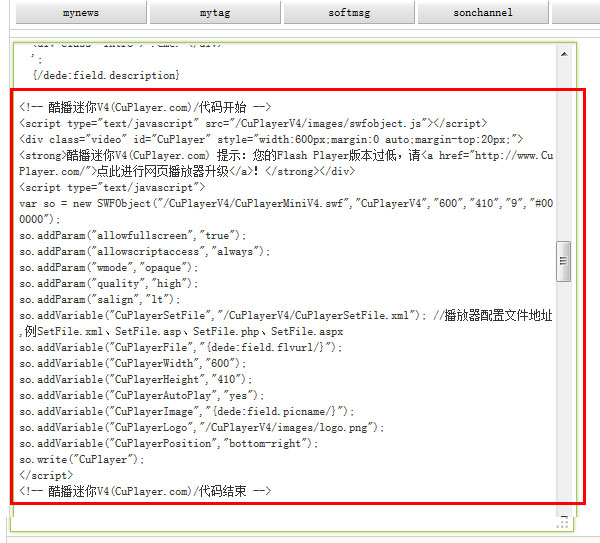This screenshot has width=600, height=543.
Task: Click the '代码结束' comment line
Action: click(x=145, y=491)
